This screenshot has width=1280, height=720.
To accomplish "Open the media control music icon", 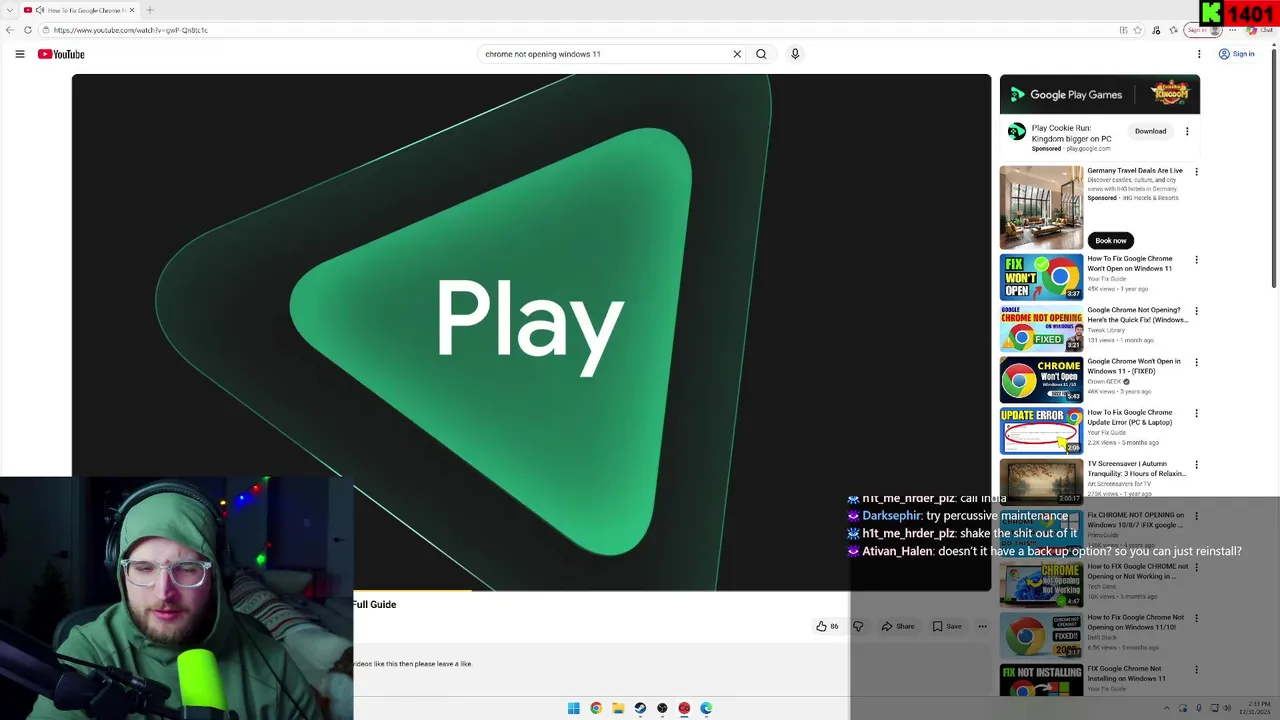I will tap(1156, 30).
